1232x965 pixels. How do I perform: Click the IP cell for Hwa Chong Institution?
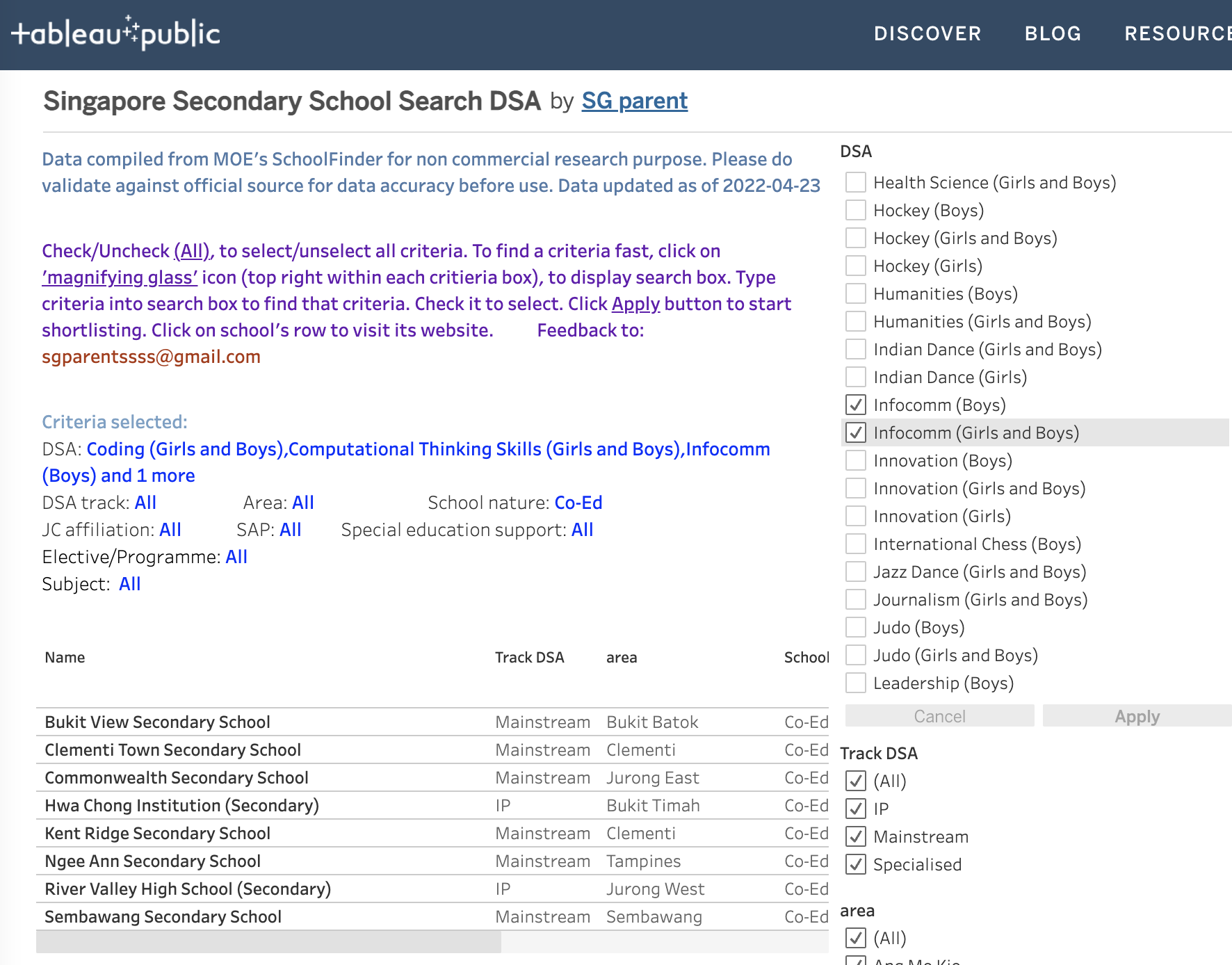[503, 805]
